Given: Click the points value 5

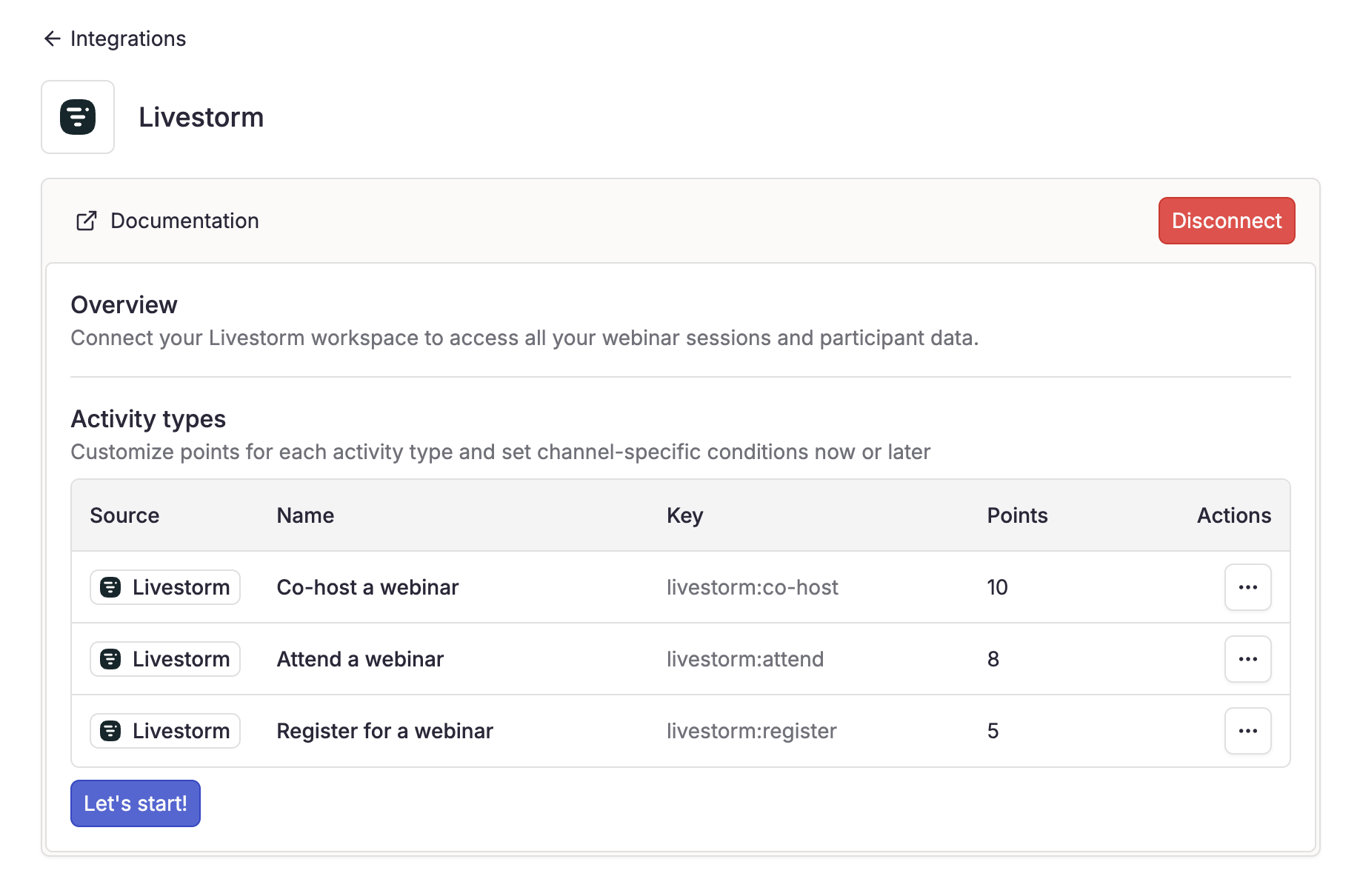Looking at the screenshot, I should (993, 731).
